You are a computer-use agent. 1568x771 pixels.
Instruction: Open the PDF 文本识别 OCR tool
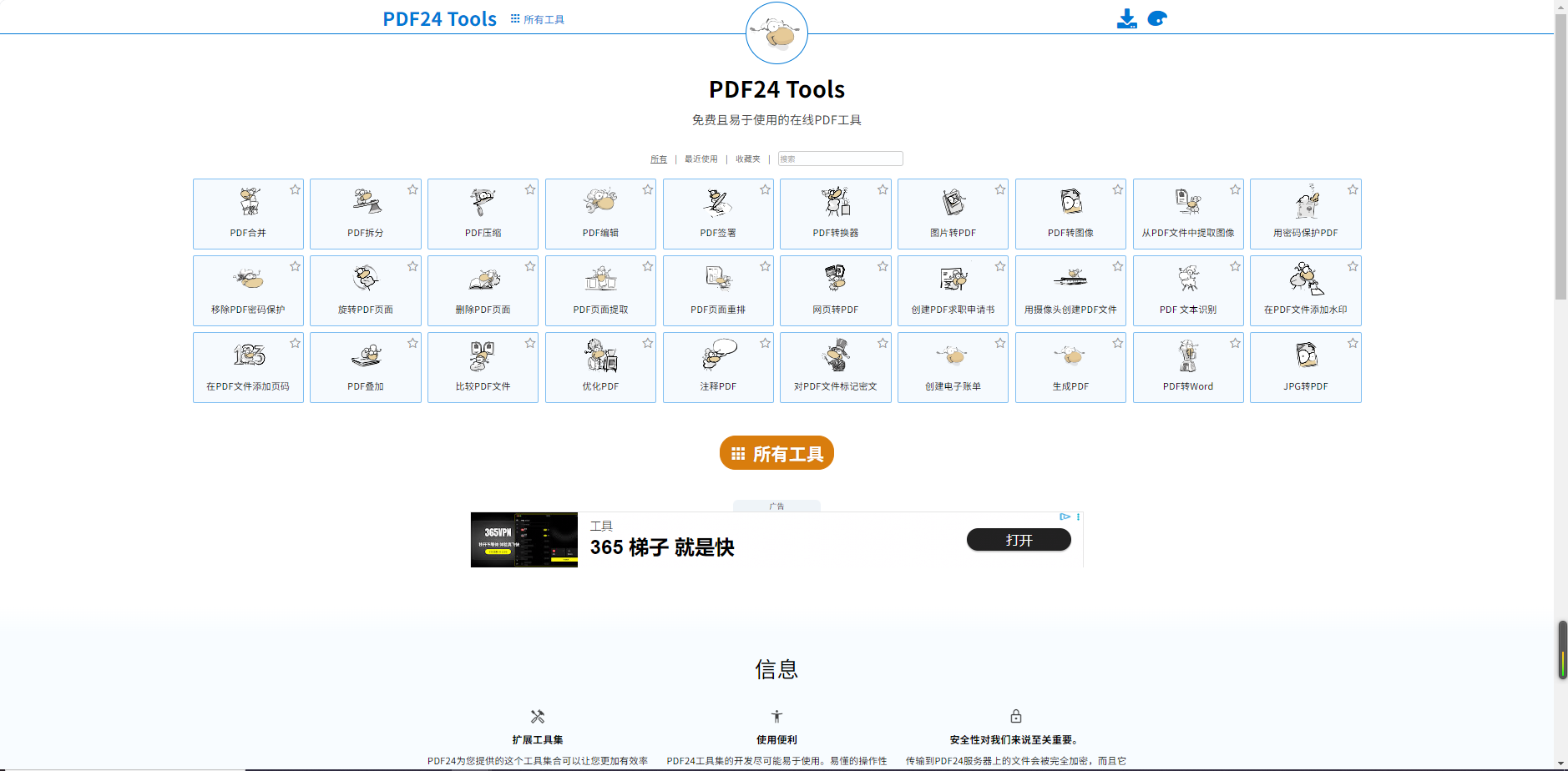(x=1187, y=290)
